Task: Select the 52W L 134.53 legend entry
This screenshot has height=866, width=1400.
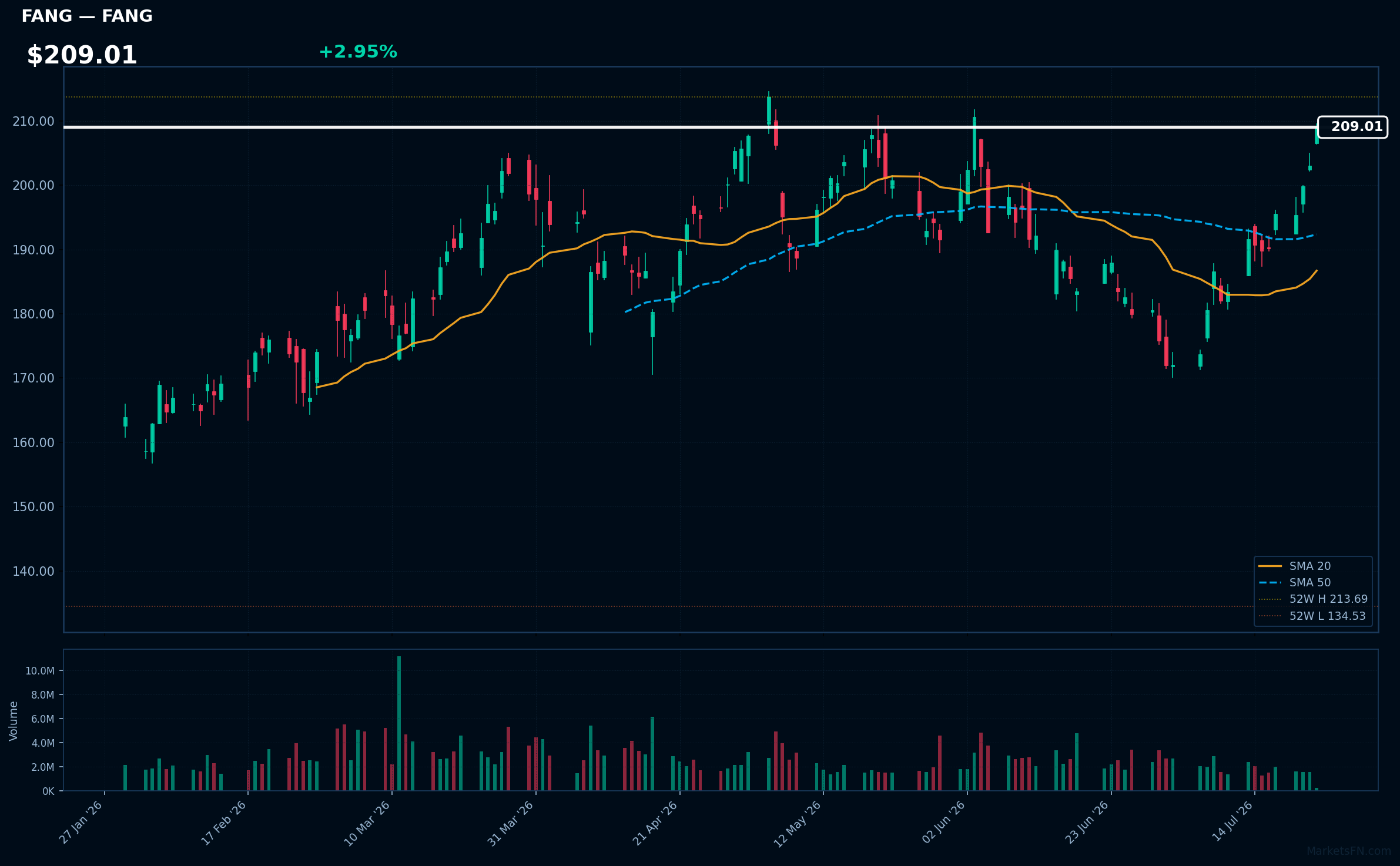Action: click(x=1312, y=616)
